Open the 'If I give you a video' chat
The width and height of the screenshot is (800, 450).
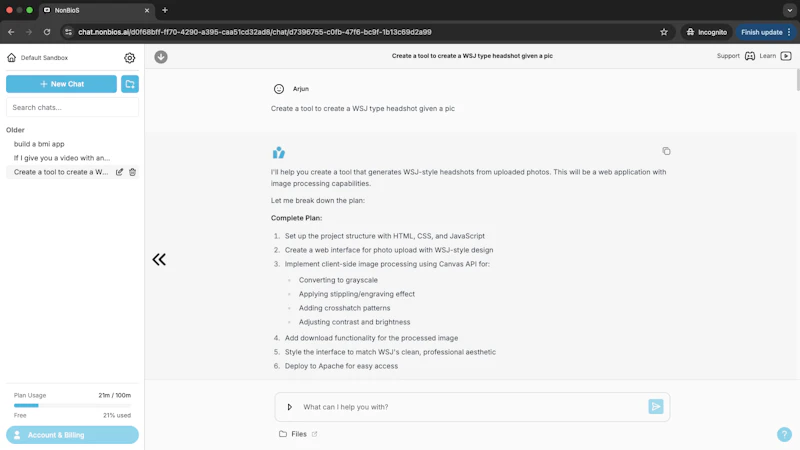[x=62, y=158]
